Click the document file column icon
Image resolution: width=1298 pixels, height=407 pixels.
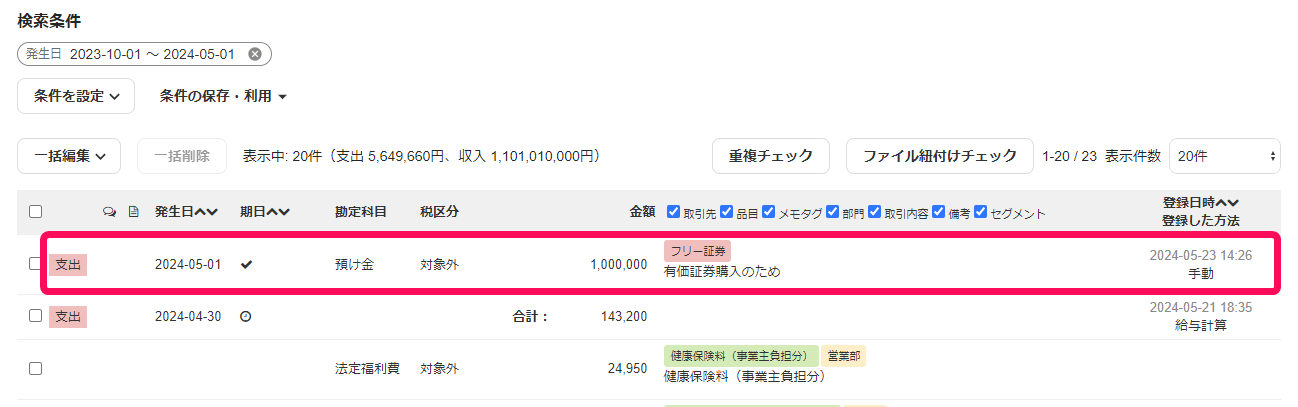tap(133, 212)
